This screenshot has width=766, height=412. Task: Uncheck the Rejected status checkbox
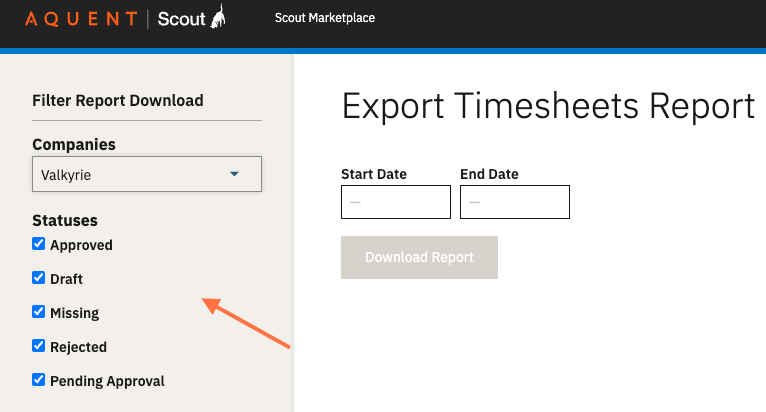(39, 346)
